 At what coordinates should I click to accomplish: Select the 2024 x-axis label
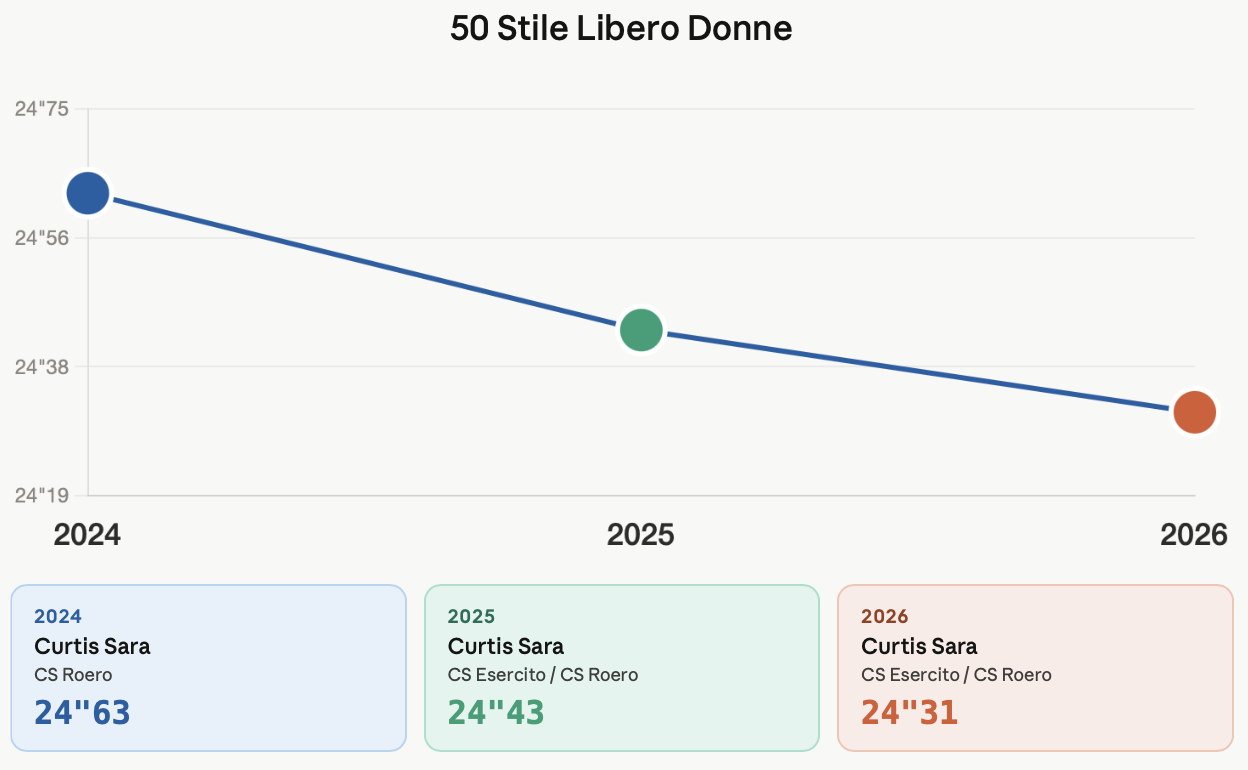pos(87,535)
